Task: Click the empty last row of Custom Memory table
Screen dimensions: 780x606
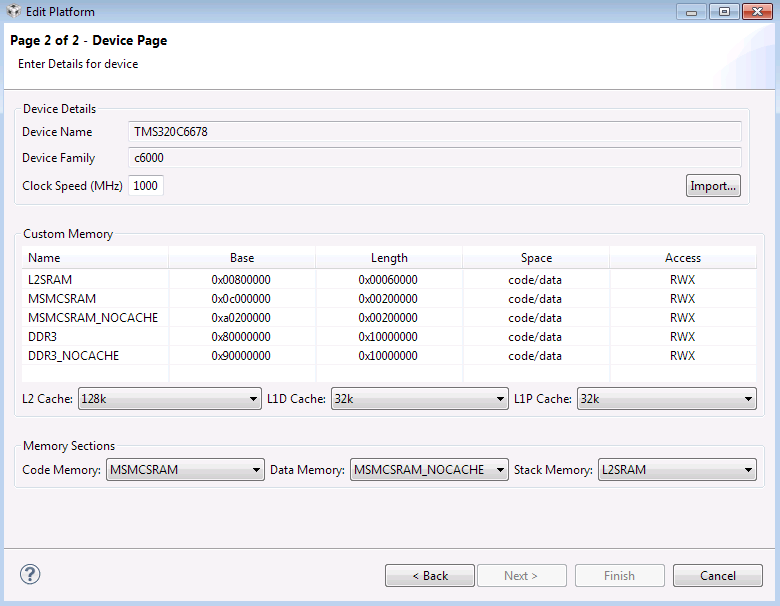Action: pyautogui.click(x=389, y=374)
